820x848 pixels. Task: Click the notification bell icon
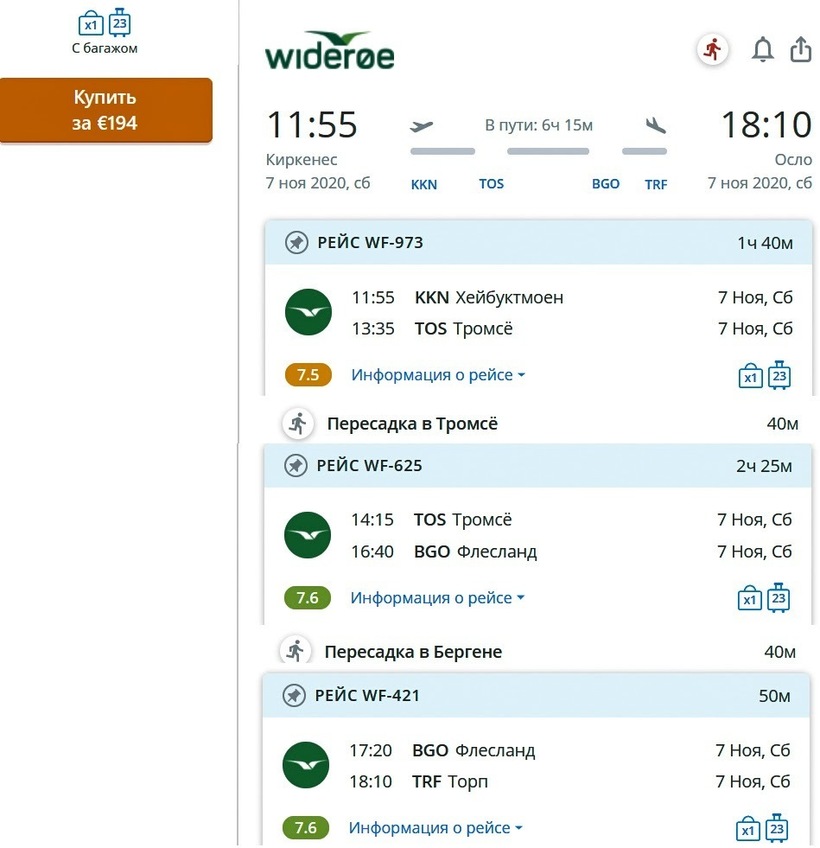(763, 49)
